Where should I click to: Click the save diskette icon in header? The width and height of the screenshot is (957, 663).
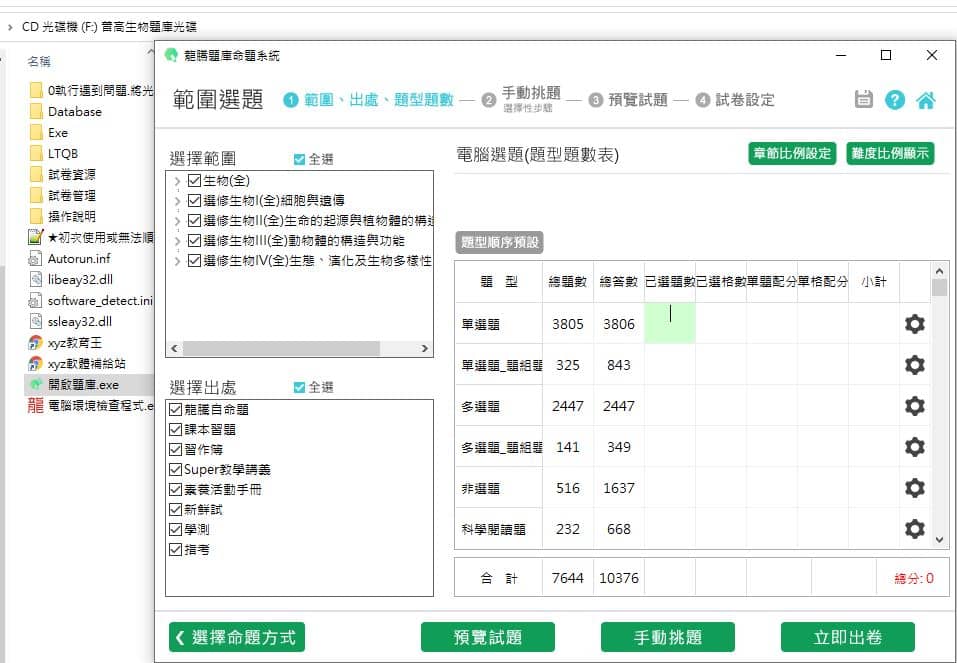(863, 99)
